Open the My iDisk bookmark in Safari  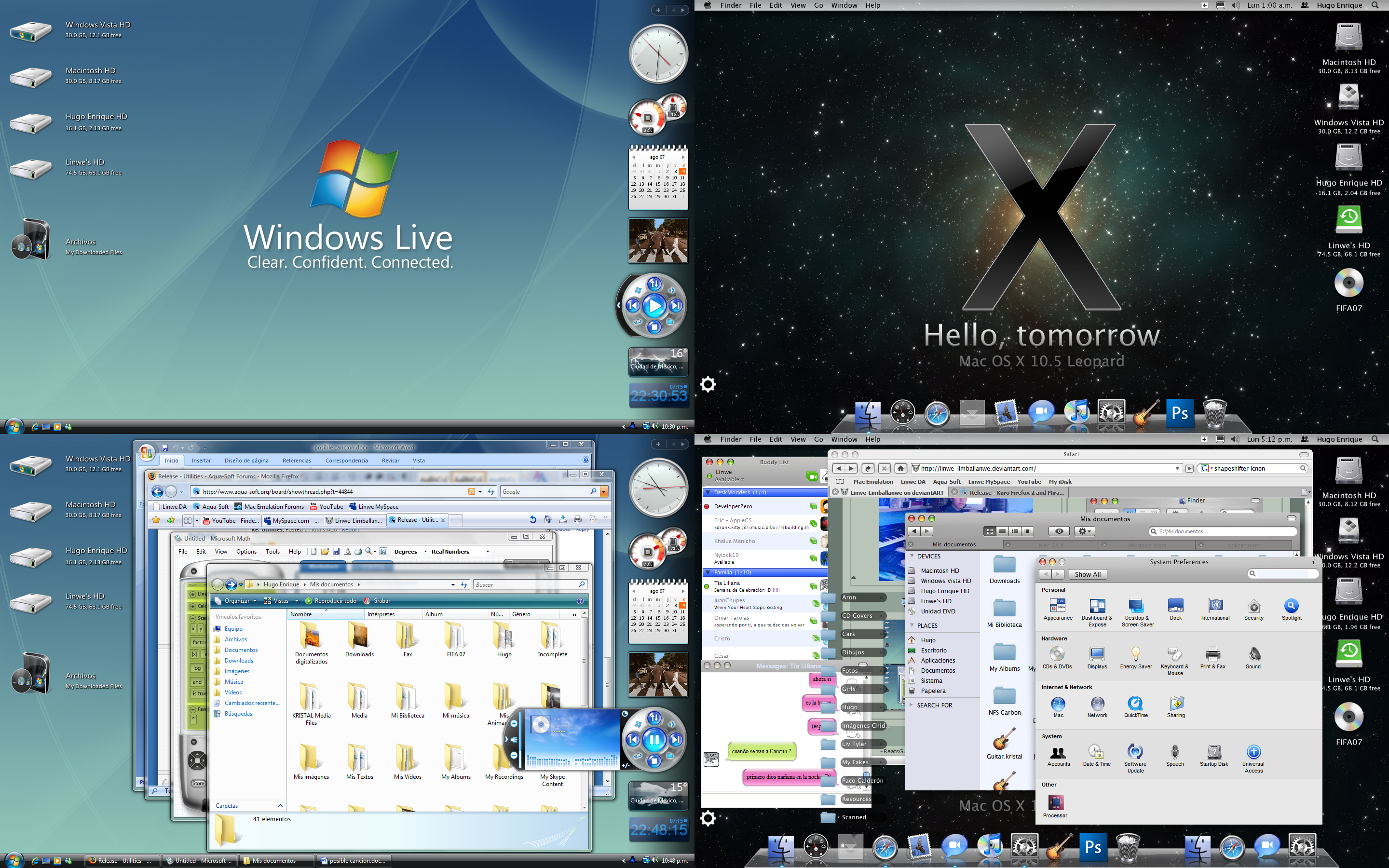coord(1060,482)
